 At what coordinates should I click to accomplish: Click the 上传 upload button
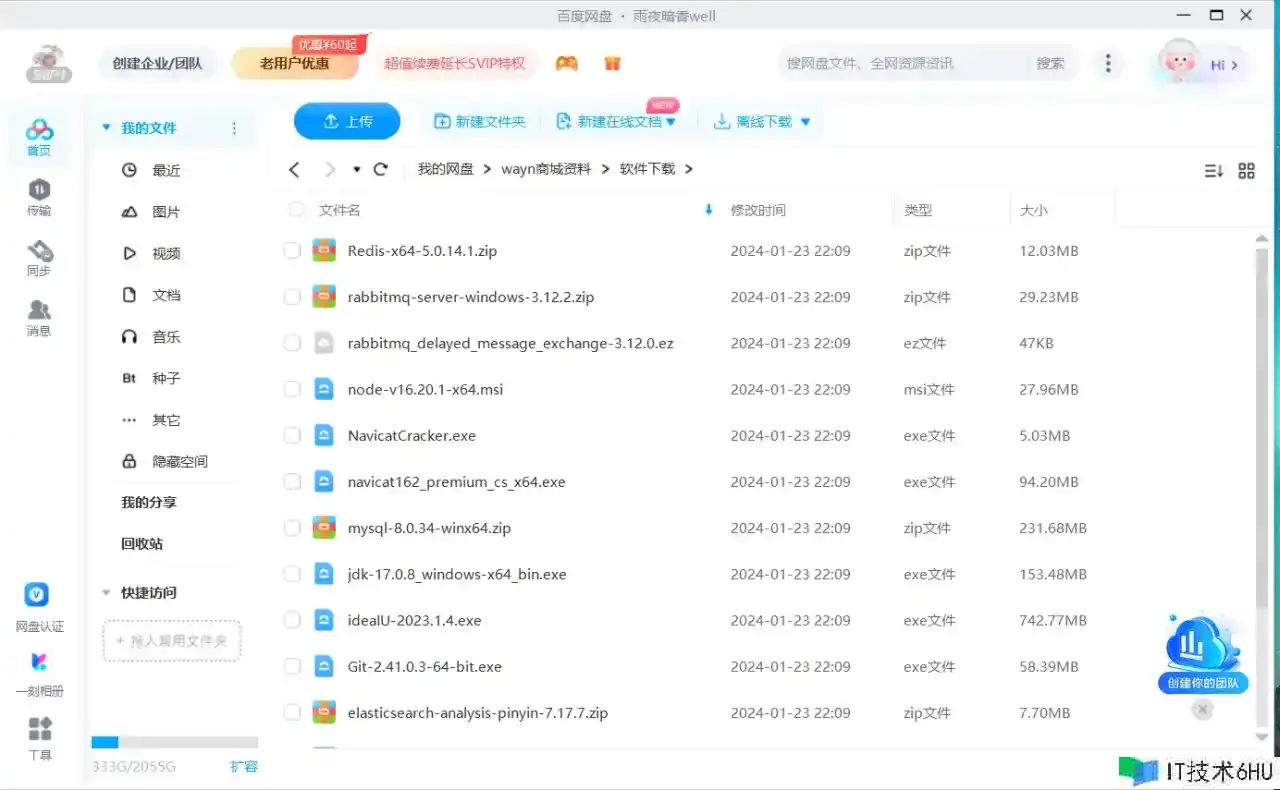347,121
